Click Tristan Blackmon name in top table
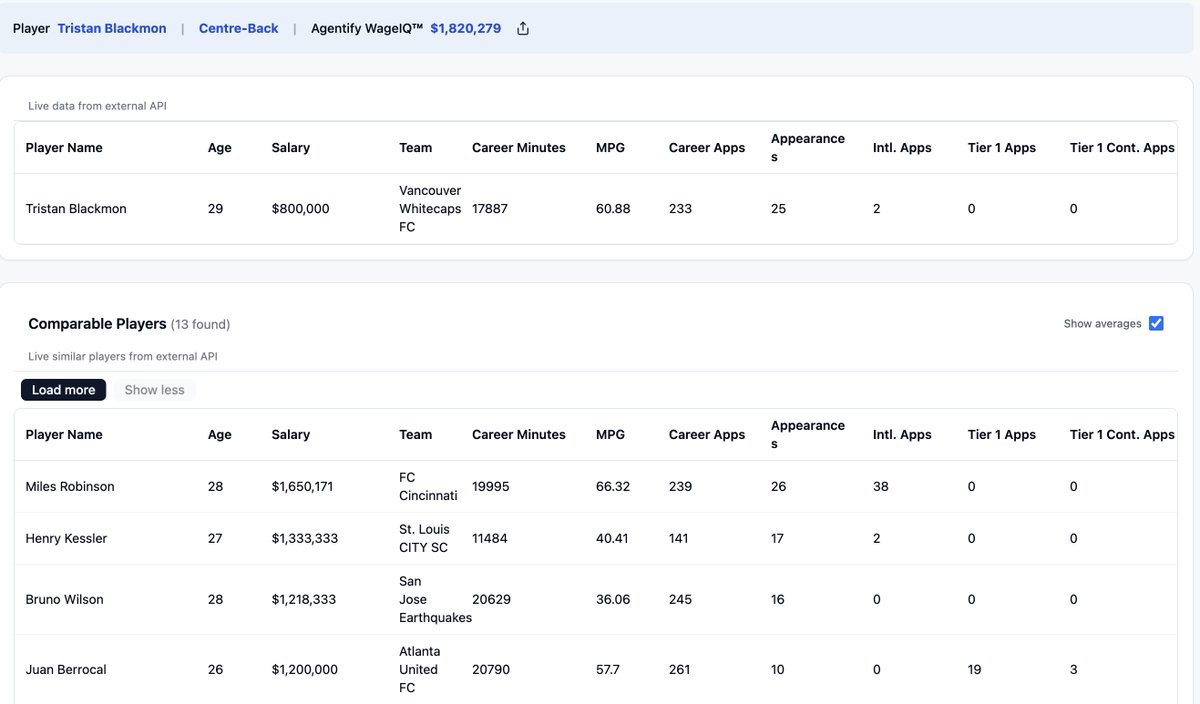The image size is (1200, 704). pos(76,209)
